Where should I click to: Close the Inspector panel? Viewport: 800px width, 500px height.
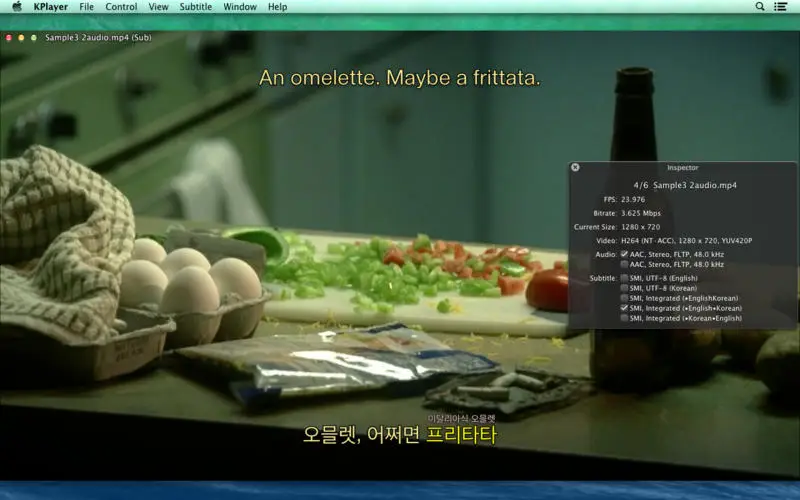tap(575, 167)
